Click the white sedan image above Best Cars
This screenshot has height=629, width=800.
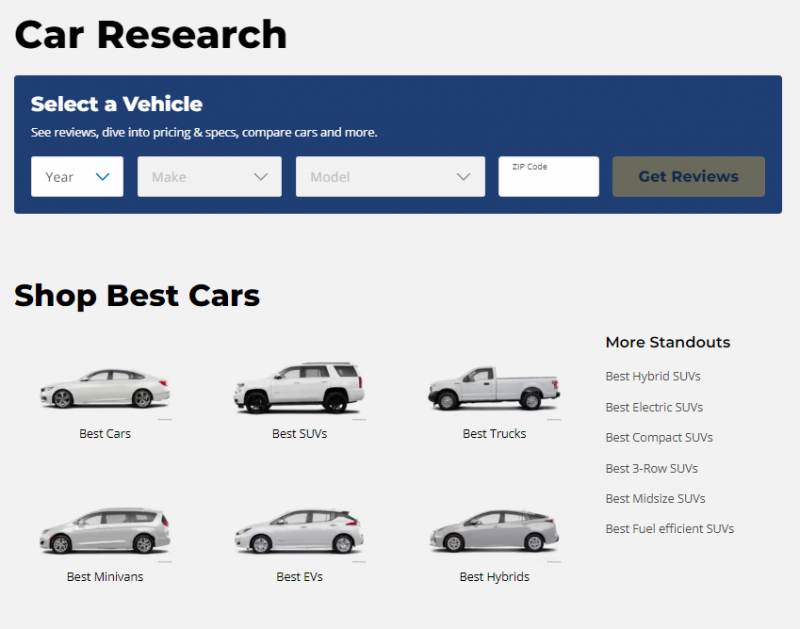[105, 389]
